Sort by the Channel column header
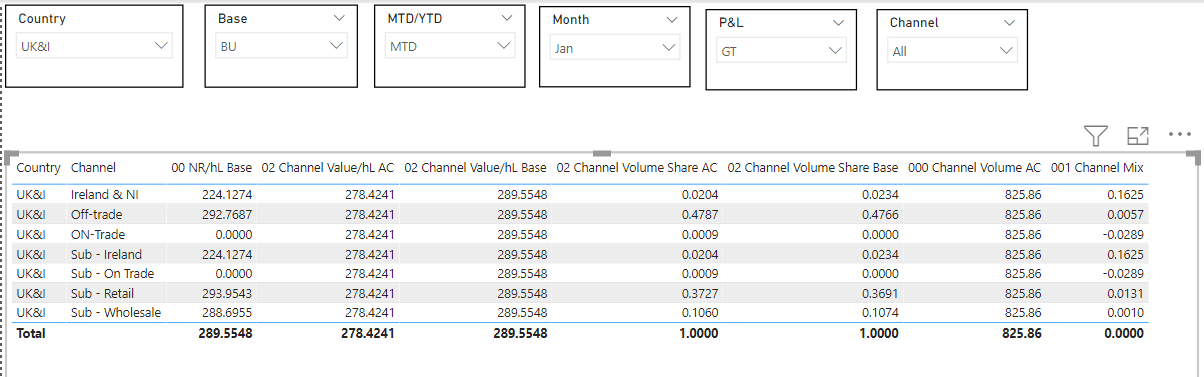The height and width of the screenshot is (377, 1204). [93, 168]
